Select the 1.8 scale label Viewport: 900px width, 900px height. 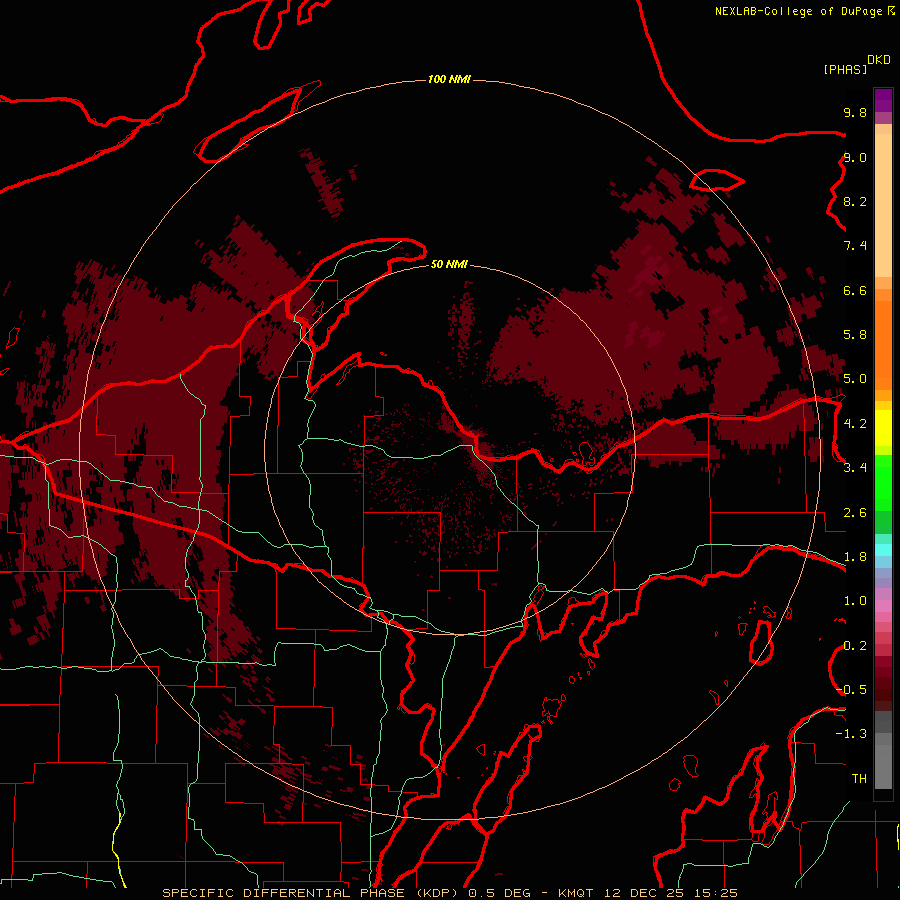point(855,557)
